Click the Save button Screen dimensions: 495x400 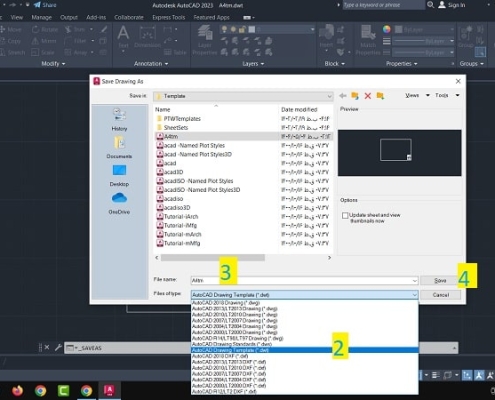(440, 281)
